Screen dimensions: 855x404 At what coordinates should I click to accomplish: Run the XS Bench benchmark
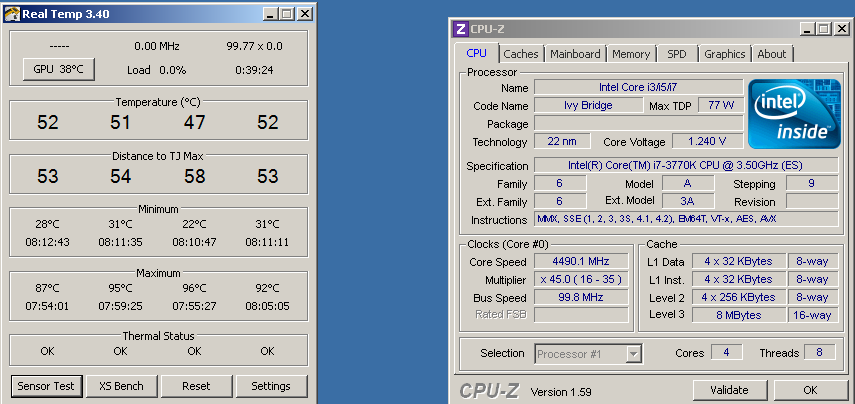(x=121, y=386)
